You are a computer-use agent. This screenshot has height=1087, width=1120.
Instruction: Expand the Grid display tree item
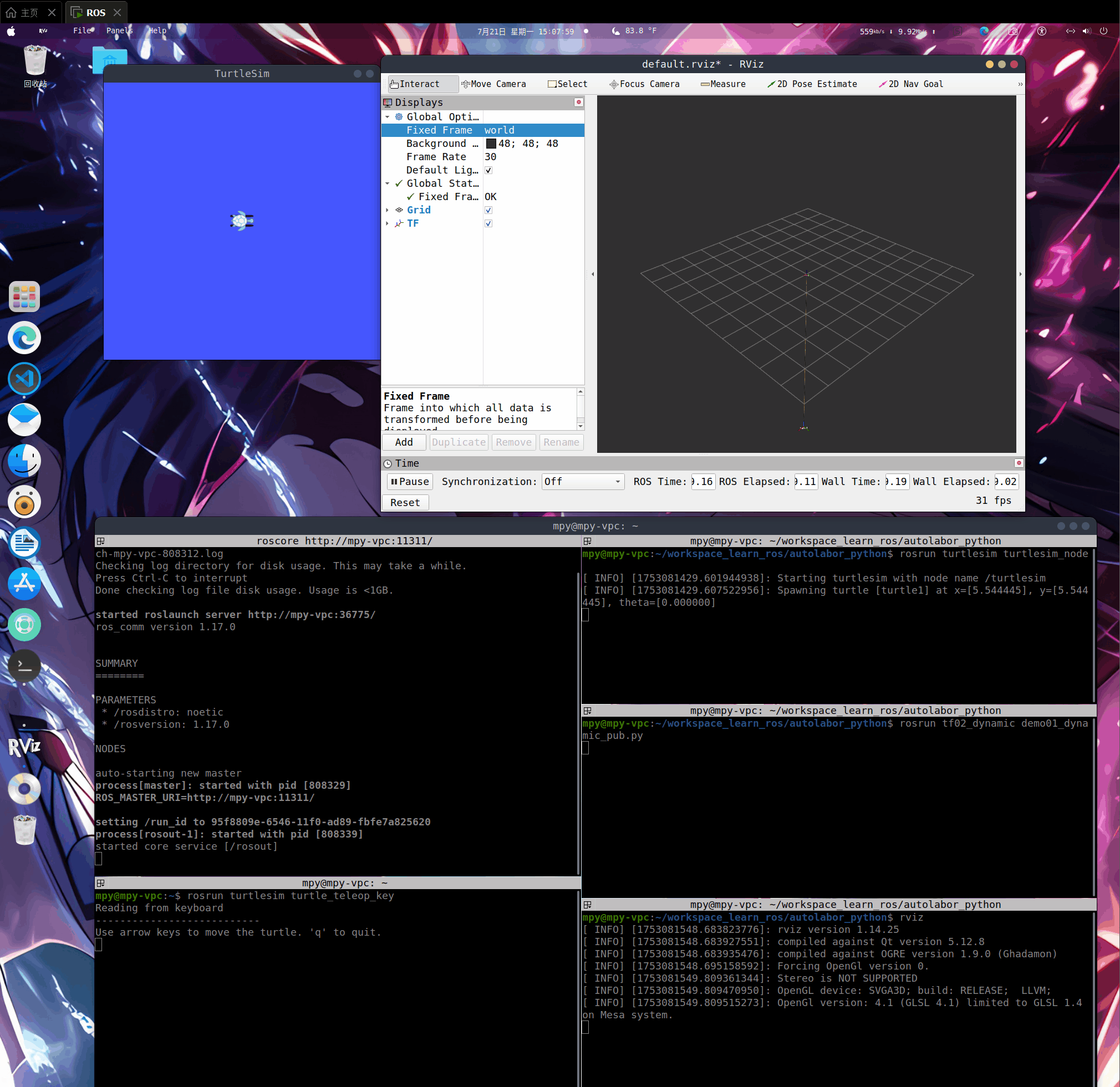coord(388,210)
